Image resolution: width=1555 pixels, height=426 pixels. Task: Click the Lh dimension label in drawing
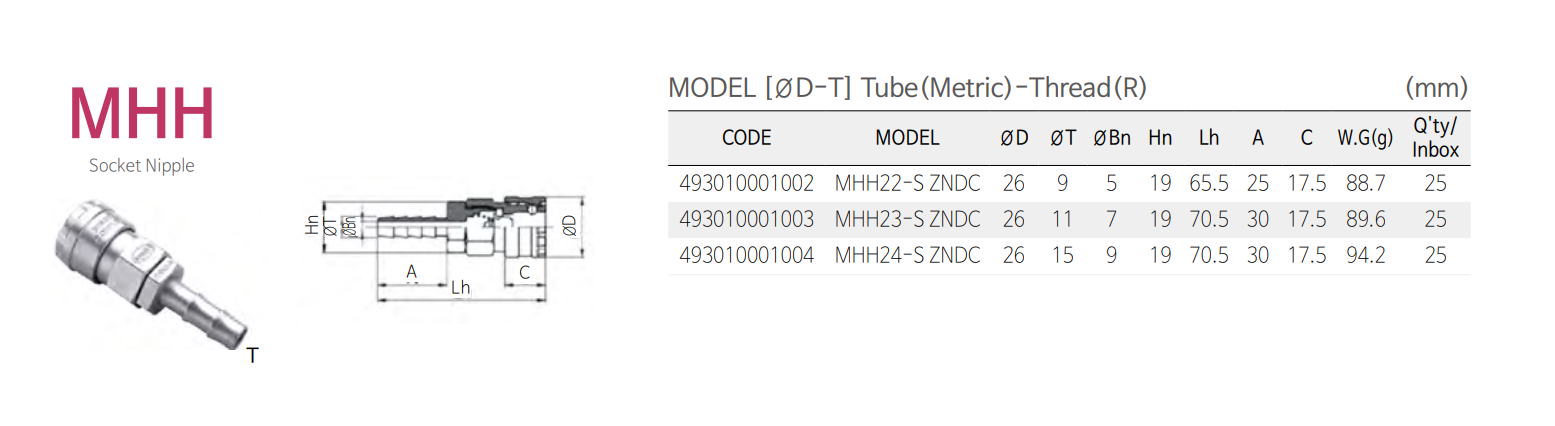coord(460,288)
